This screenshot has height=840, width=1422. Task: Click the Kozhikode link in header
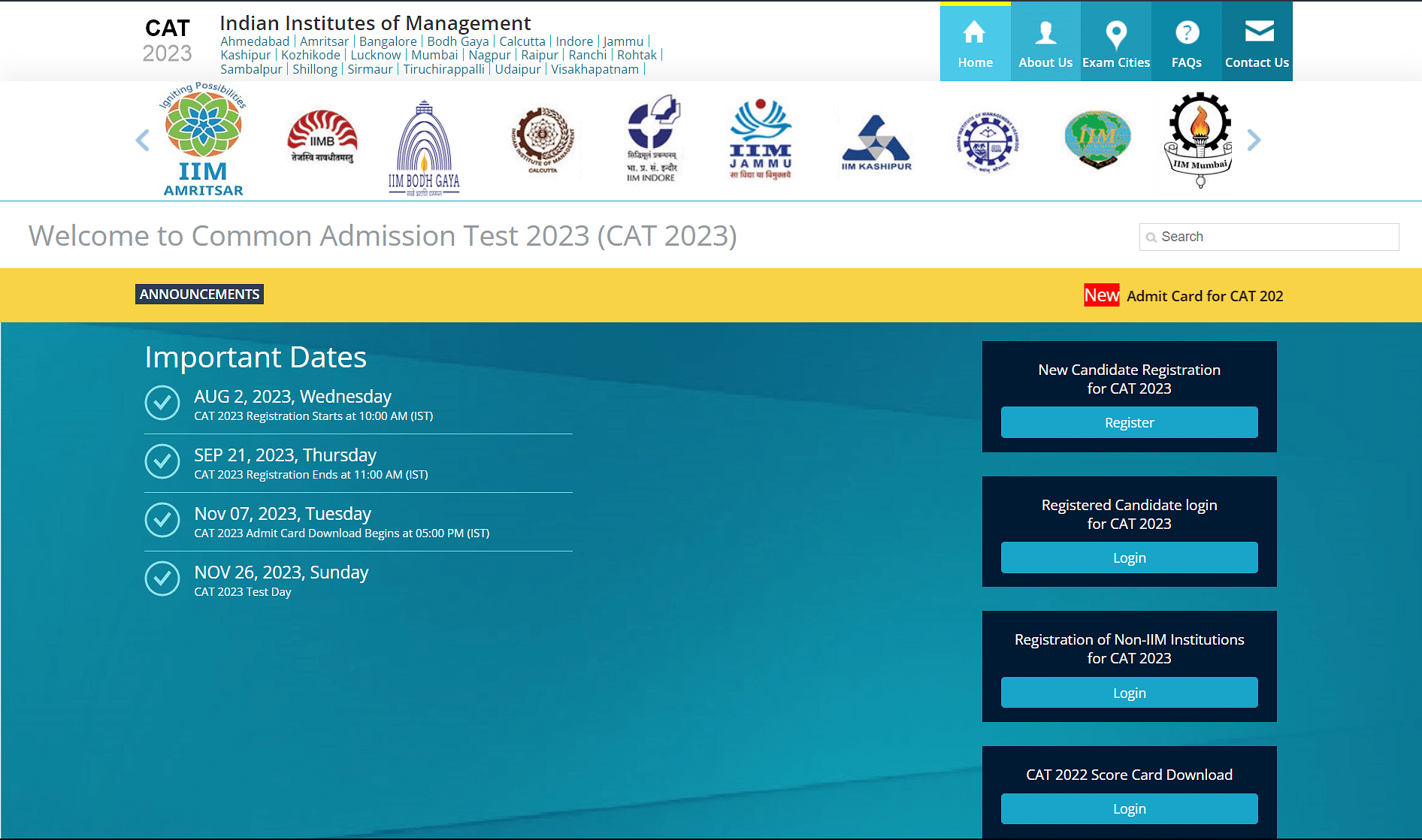[310, 55]
